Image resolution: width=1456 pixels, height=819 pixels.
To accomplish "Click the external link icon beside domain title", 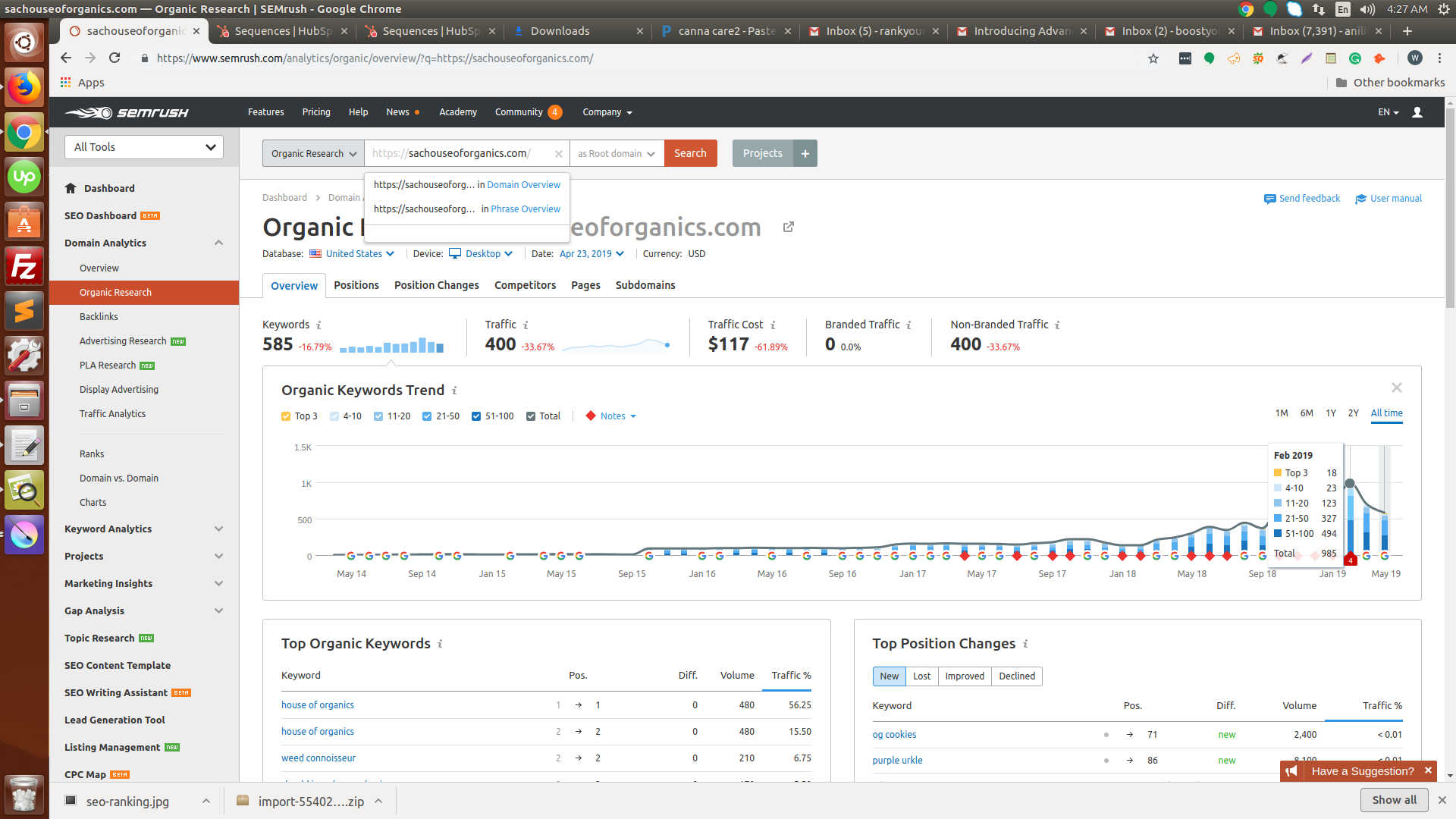I will point(789,227).
